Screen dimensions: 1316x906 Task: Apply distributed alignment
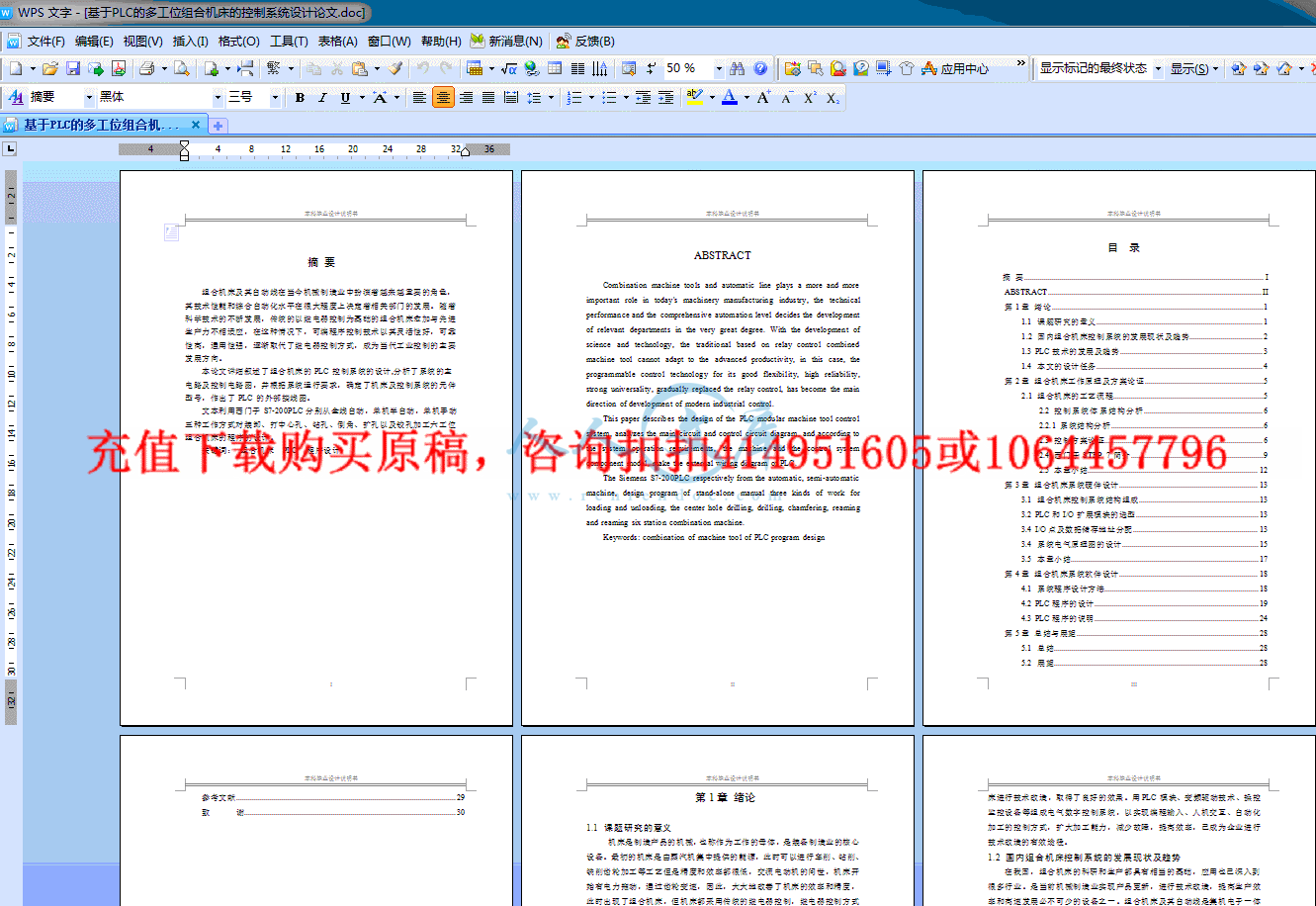(x=511, y=97)
